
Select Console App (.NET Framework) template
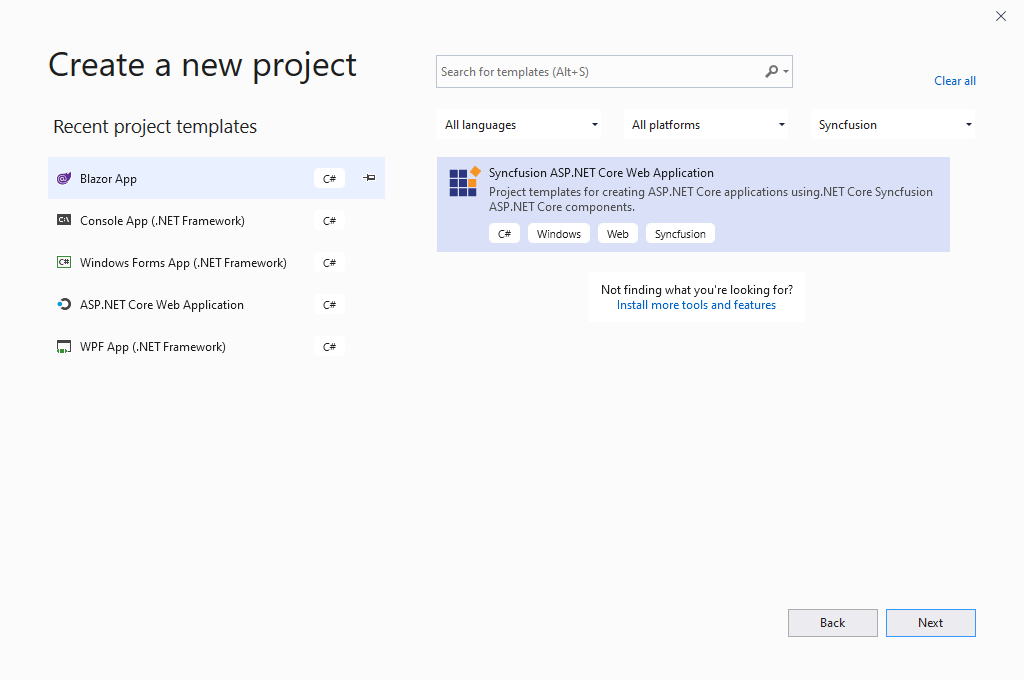pos(216,220)
